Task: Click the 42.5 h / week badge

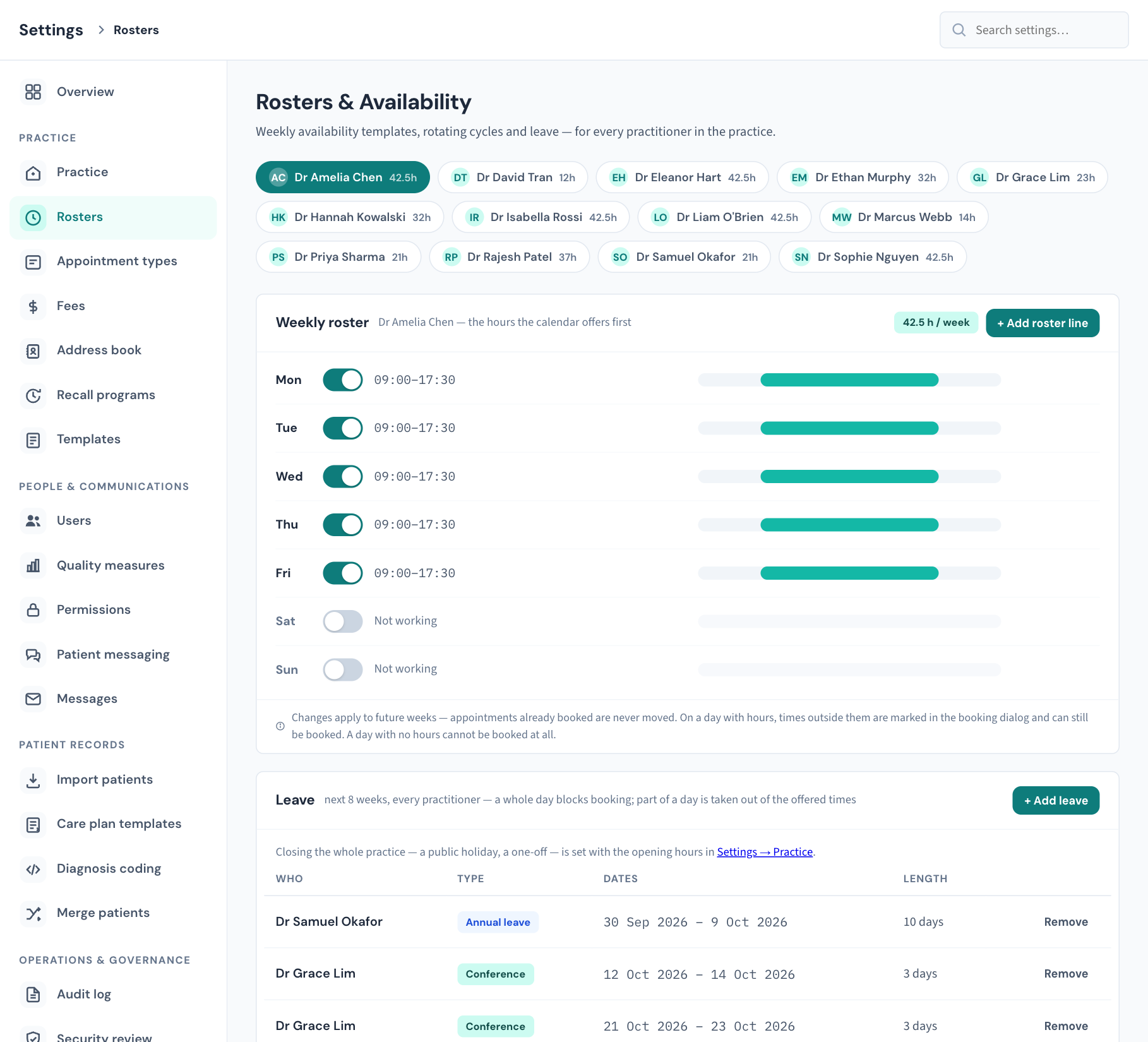Action: [936, 323]
